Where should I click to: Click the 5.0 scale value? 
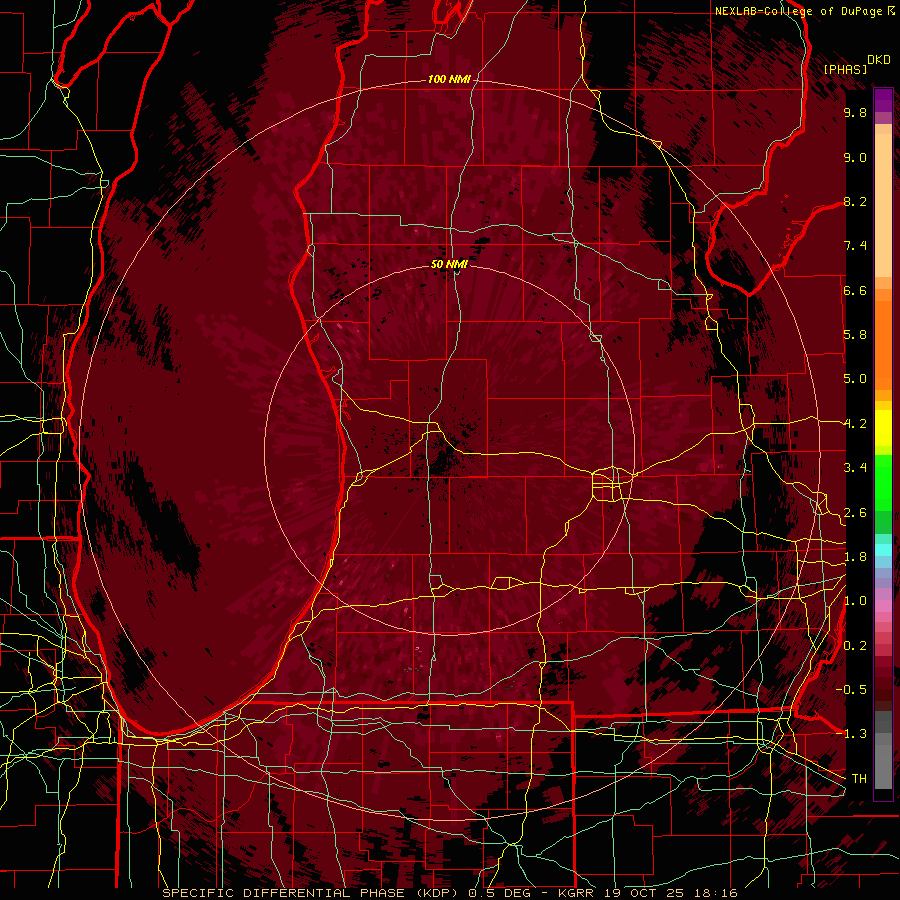(x=855, y=379)
